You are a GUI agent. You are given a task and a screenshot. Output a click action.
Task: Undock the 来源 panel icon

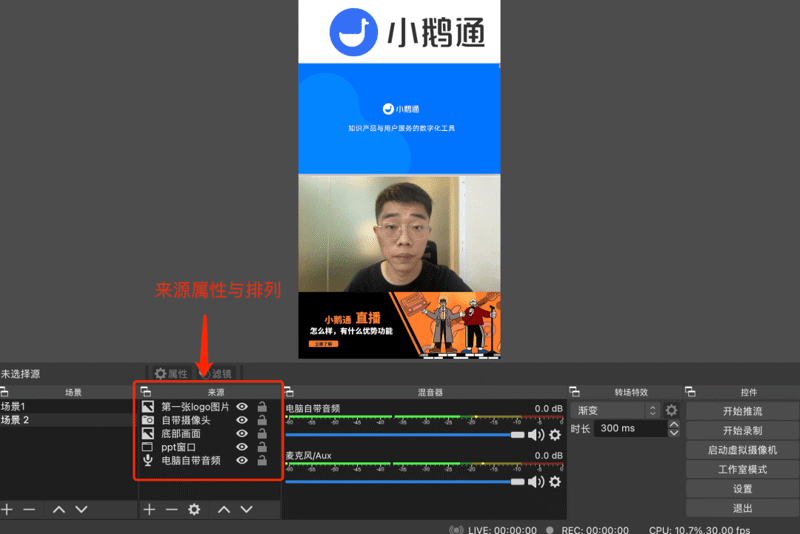145,392
